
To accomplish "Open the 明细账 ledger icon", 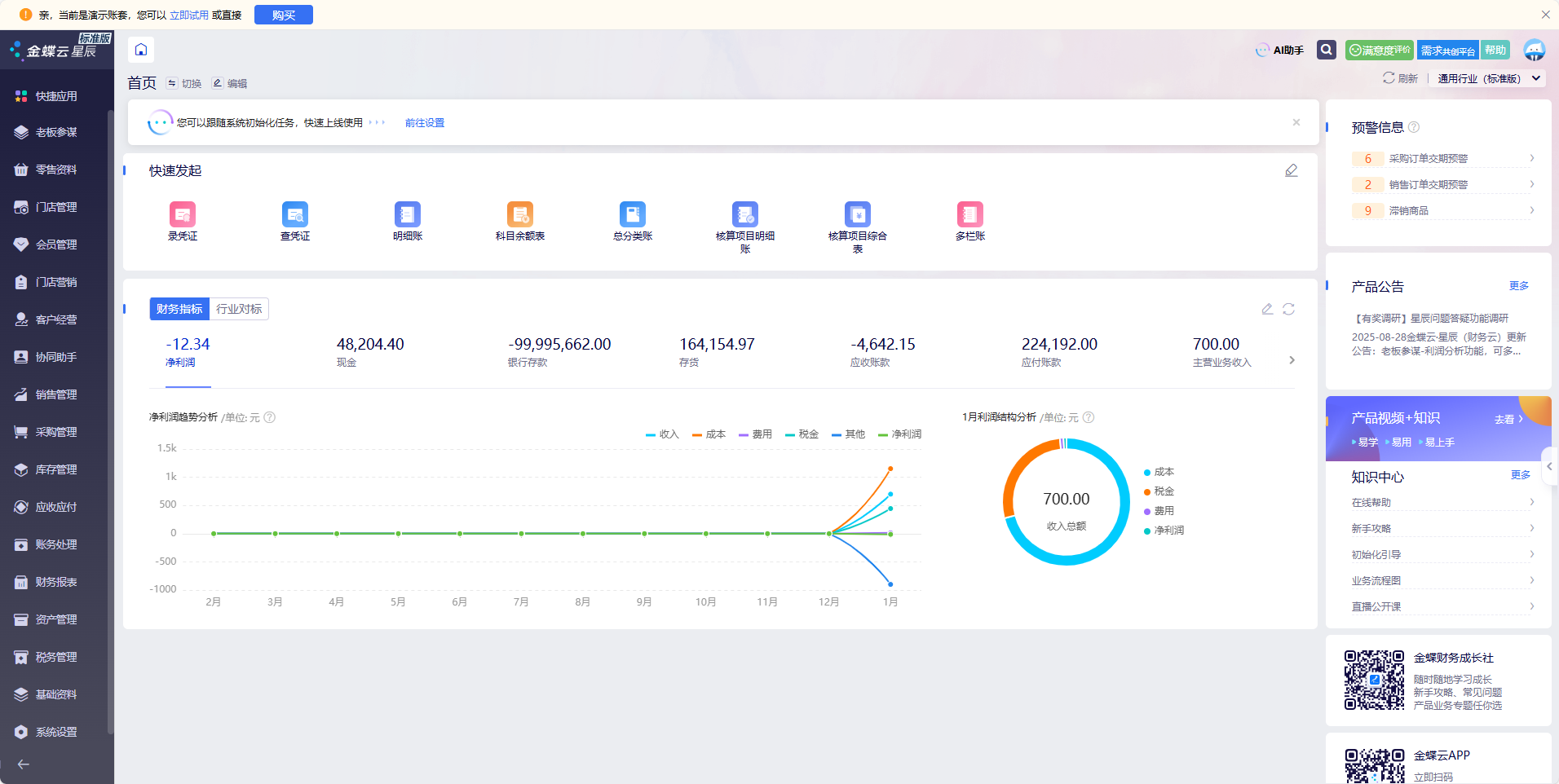I will click(x=408, y=215).
